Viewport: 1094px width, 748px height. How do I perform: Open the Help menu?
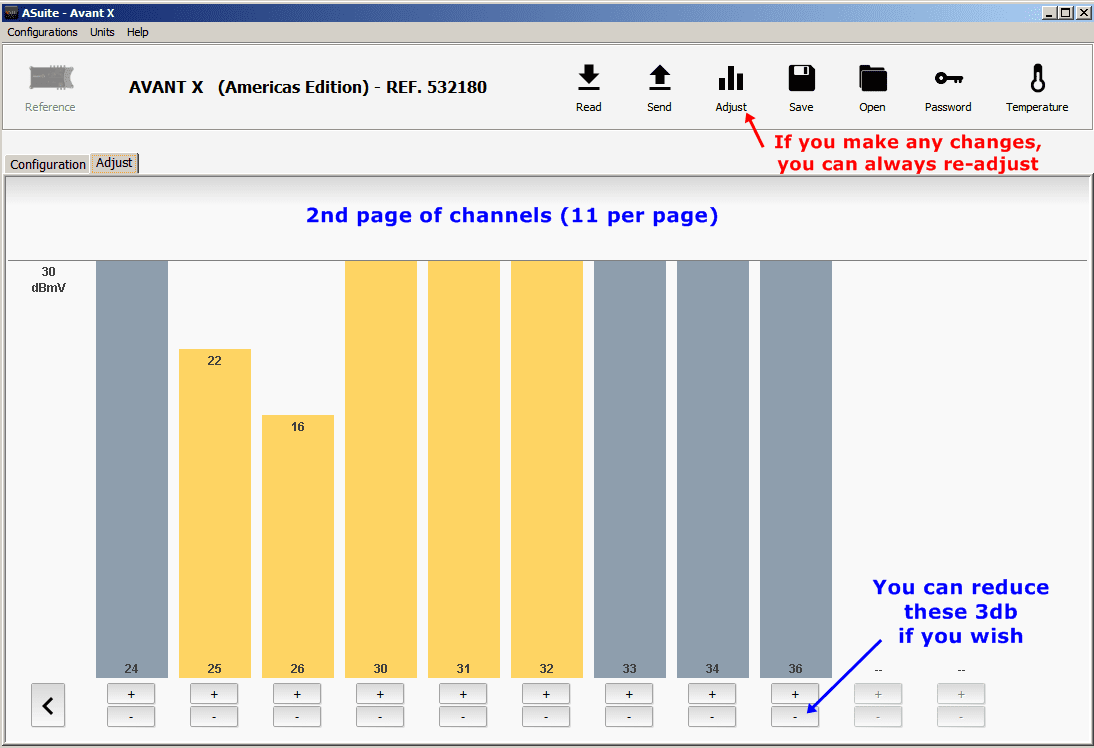pyautogui.click(x=137, y=32)
